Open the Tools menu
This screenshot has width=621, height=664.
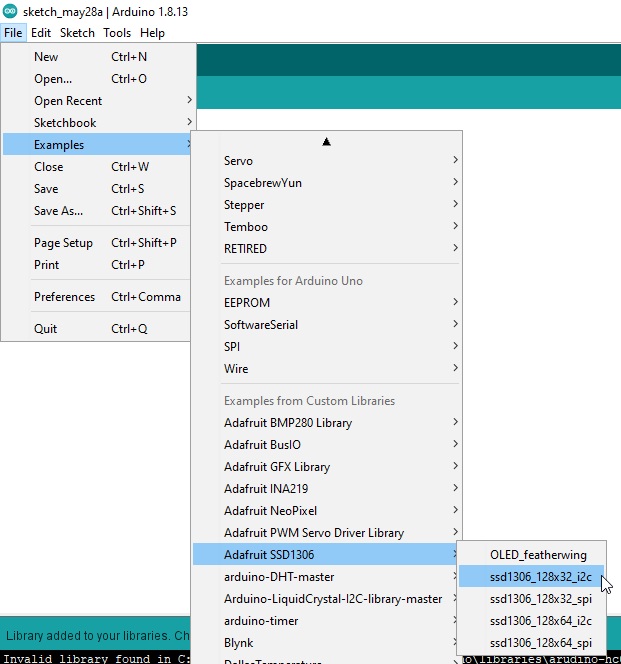pos(117,33)
